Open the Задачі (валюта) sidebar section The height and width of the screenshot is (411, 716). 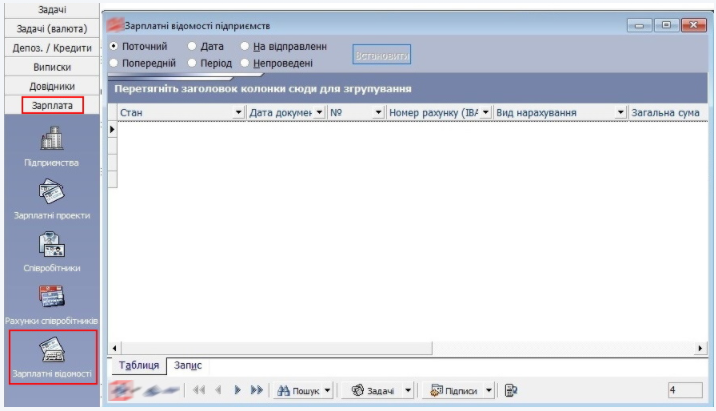[x=52, y=29]
